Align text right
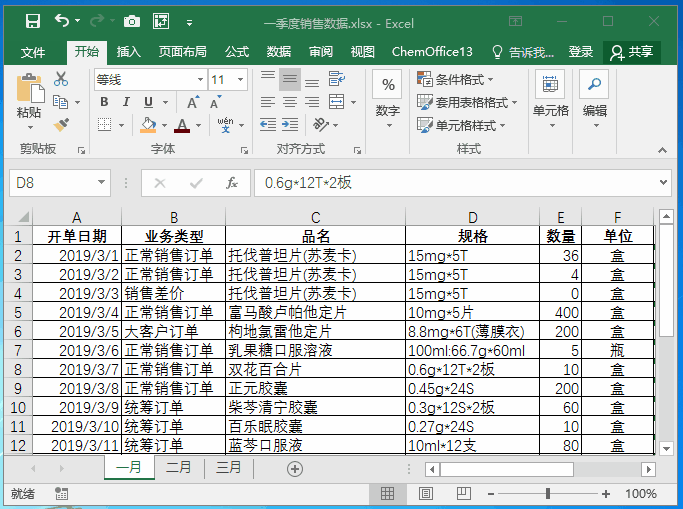 (x=312, y=102)
